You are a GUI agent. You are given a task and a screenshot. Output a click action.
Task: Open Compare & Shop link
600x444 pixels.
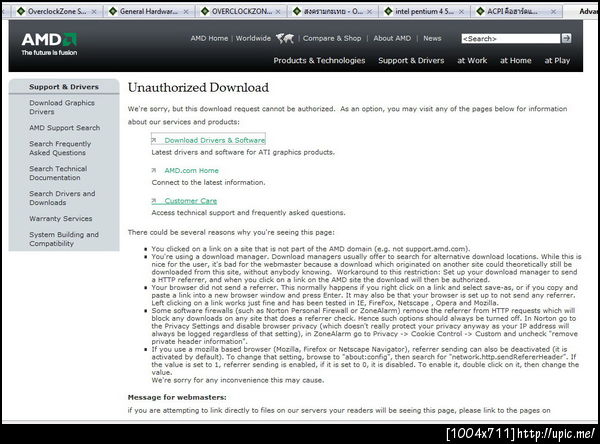[332, 38]
